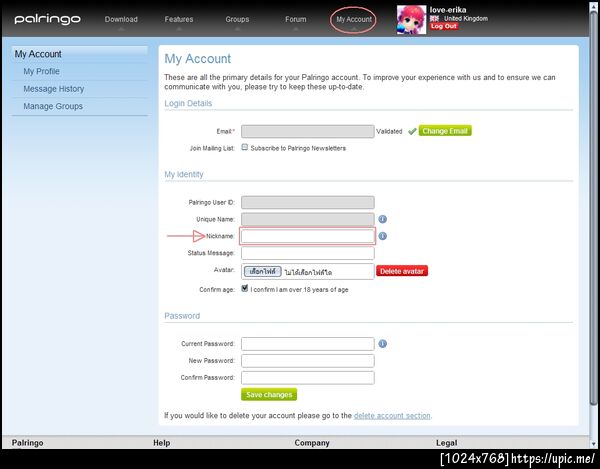Uncheck the over 18 years confirmation
The height and width of the screenshot is (469, 600).
coord(245,288)
